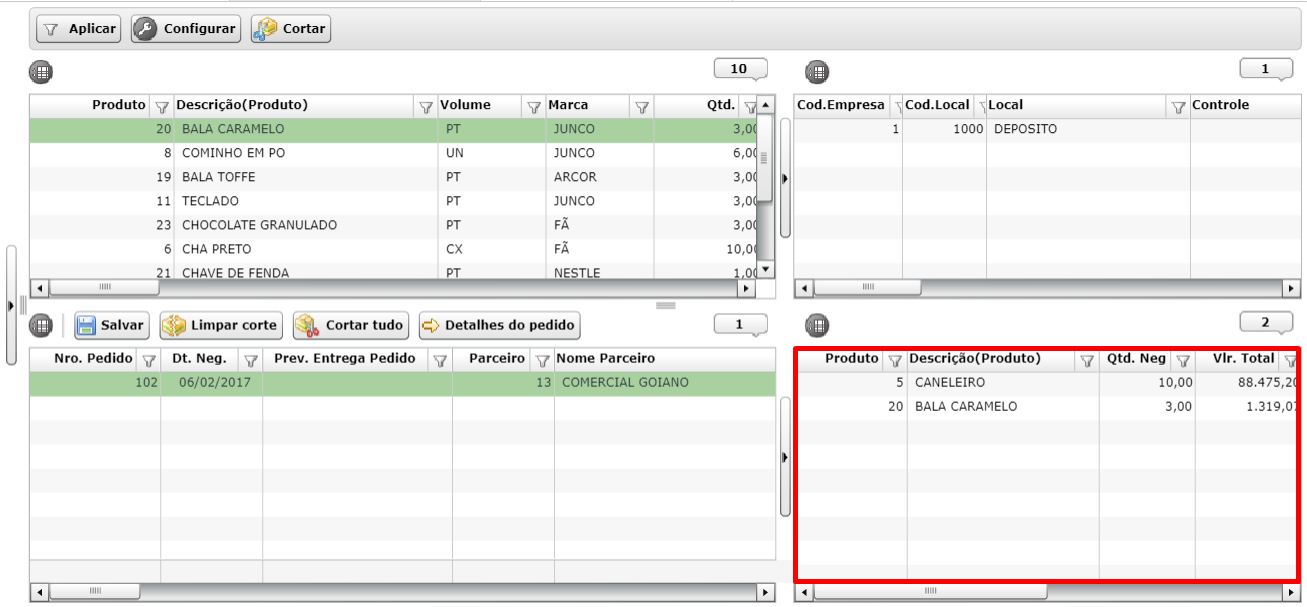Screen dimensions: 1307x607
Task: Click filter icon on Qtd. Neg column
Action: [x=1182, y=360]
